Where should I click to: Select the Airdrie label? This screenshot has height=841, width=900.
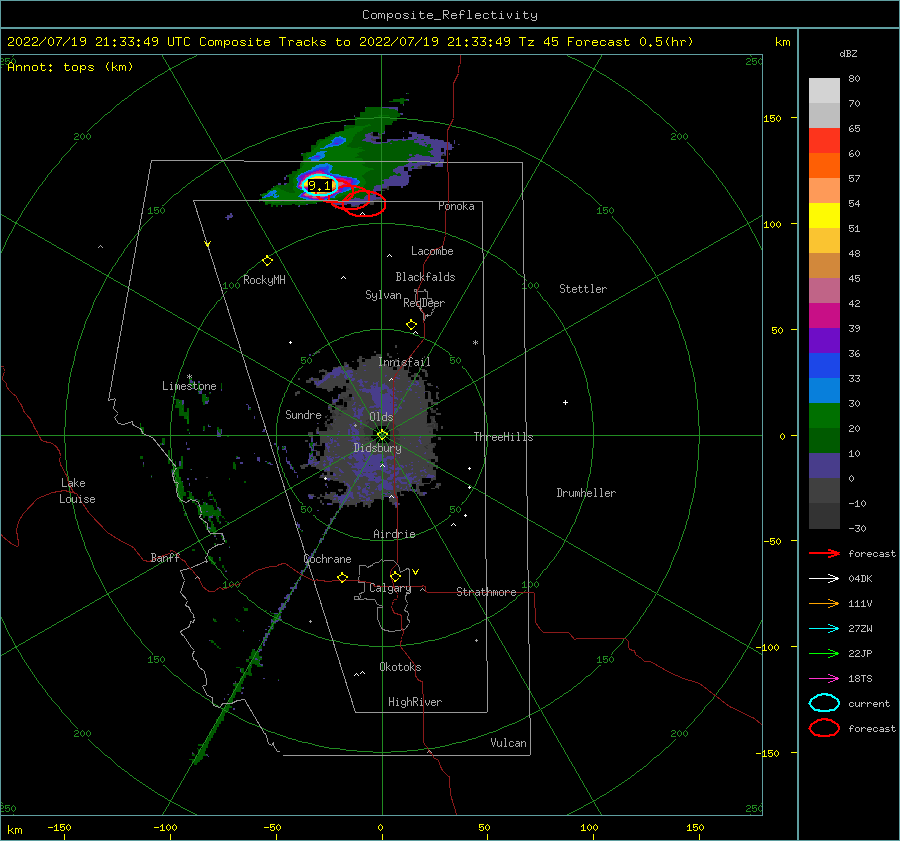[x=394, y=534]
